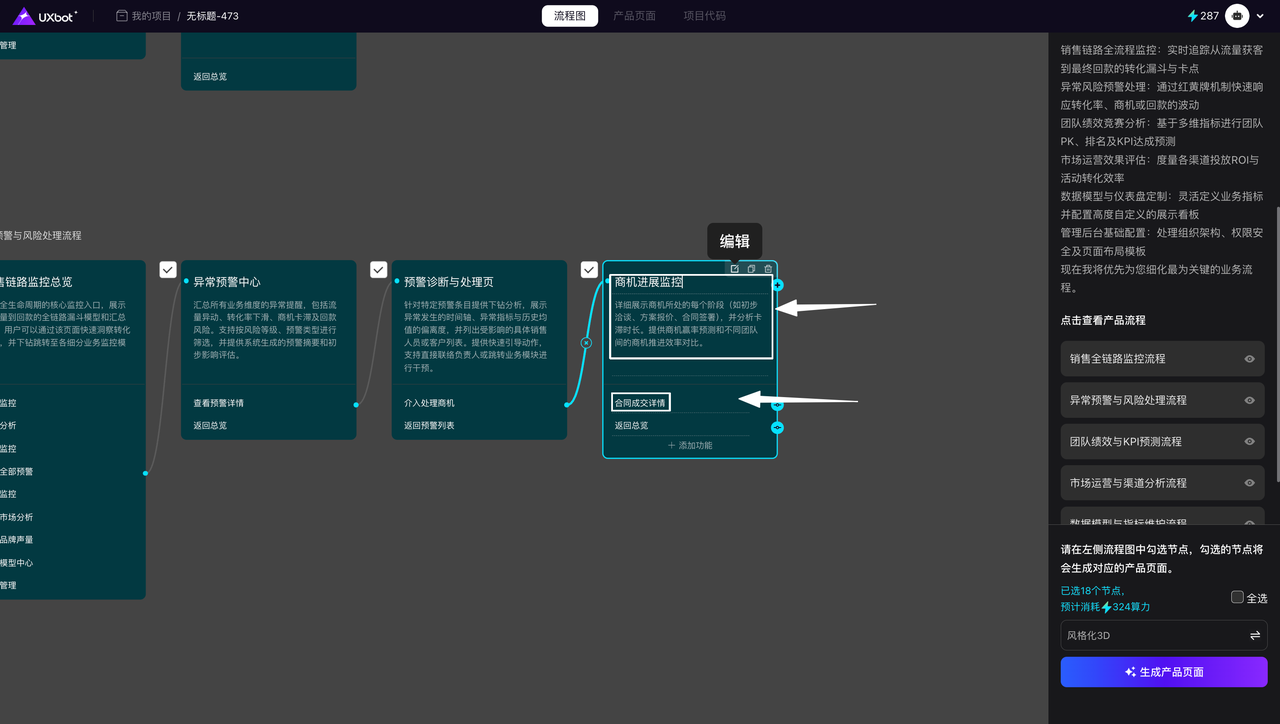Click the edit icon on 商机进展监控 node

(x=735, y=269)
